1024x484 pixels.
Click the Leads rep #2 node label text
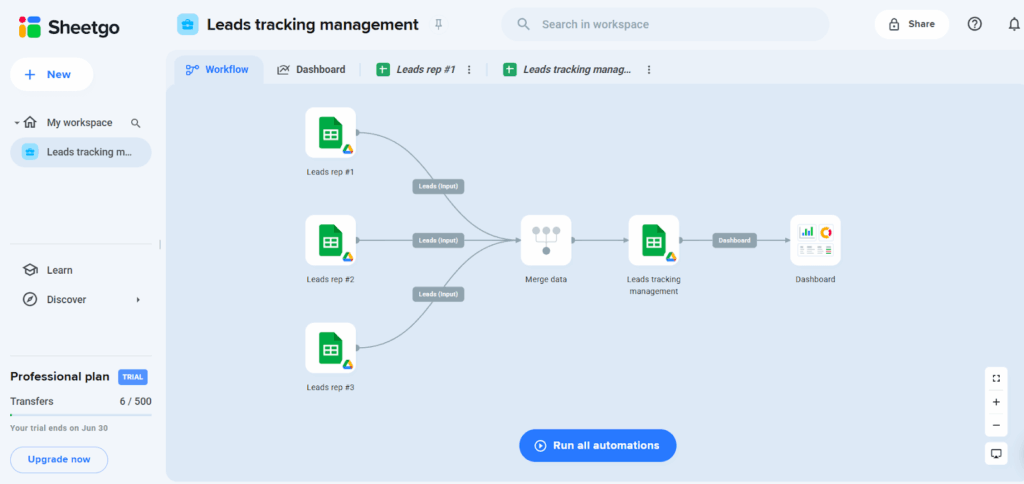330,279
